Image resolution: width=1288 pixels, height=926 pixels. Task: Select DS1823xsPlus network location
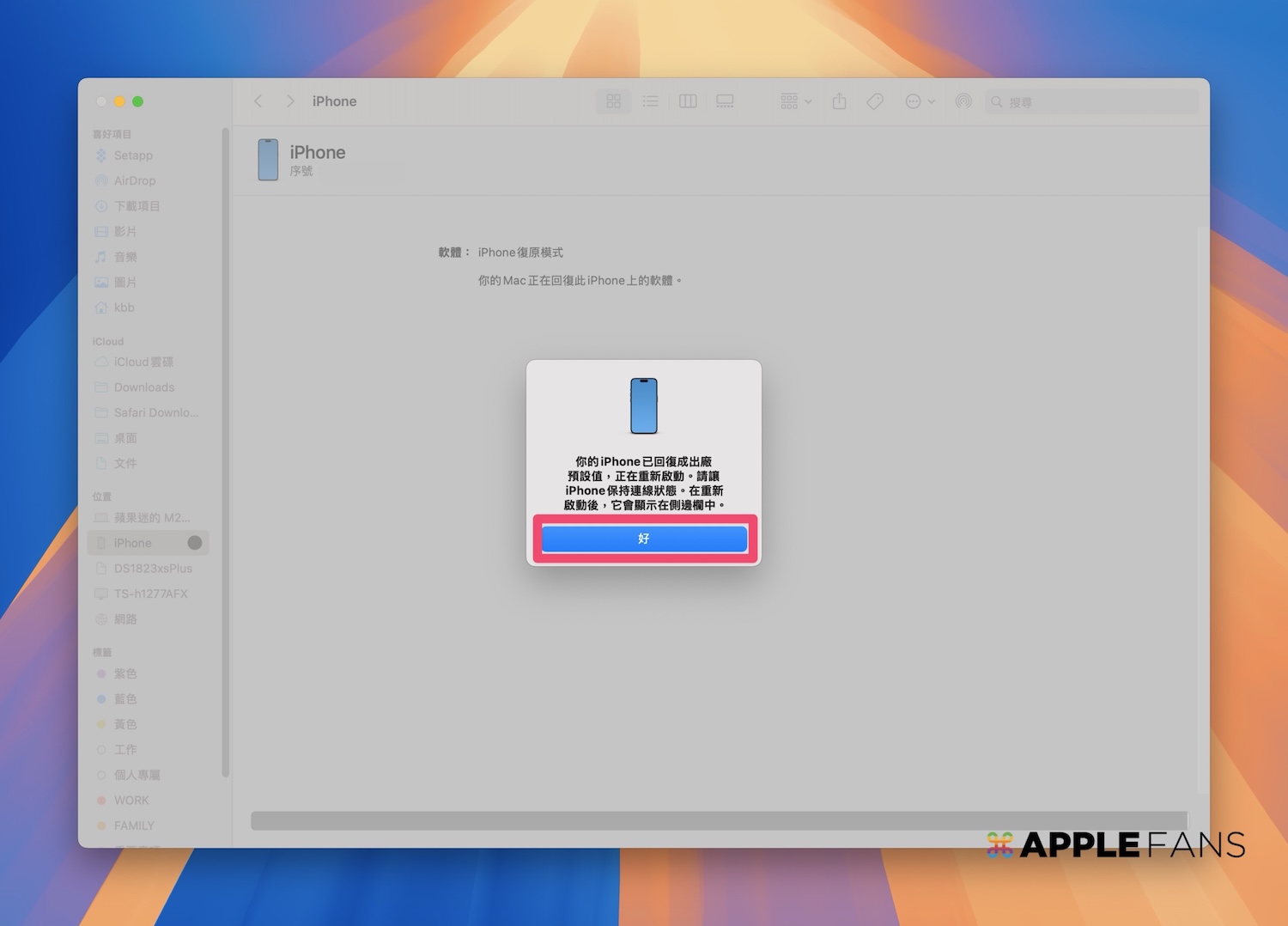tap(153, 569)
